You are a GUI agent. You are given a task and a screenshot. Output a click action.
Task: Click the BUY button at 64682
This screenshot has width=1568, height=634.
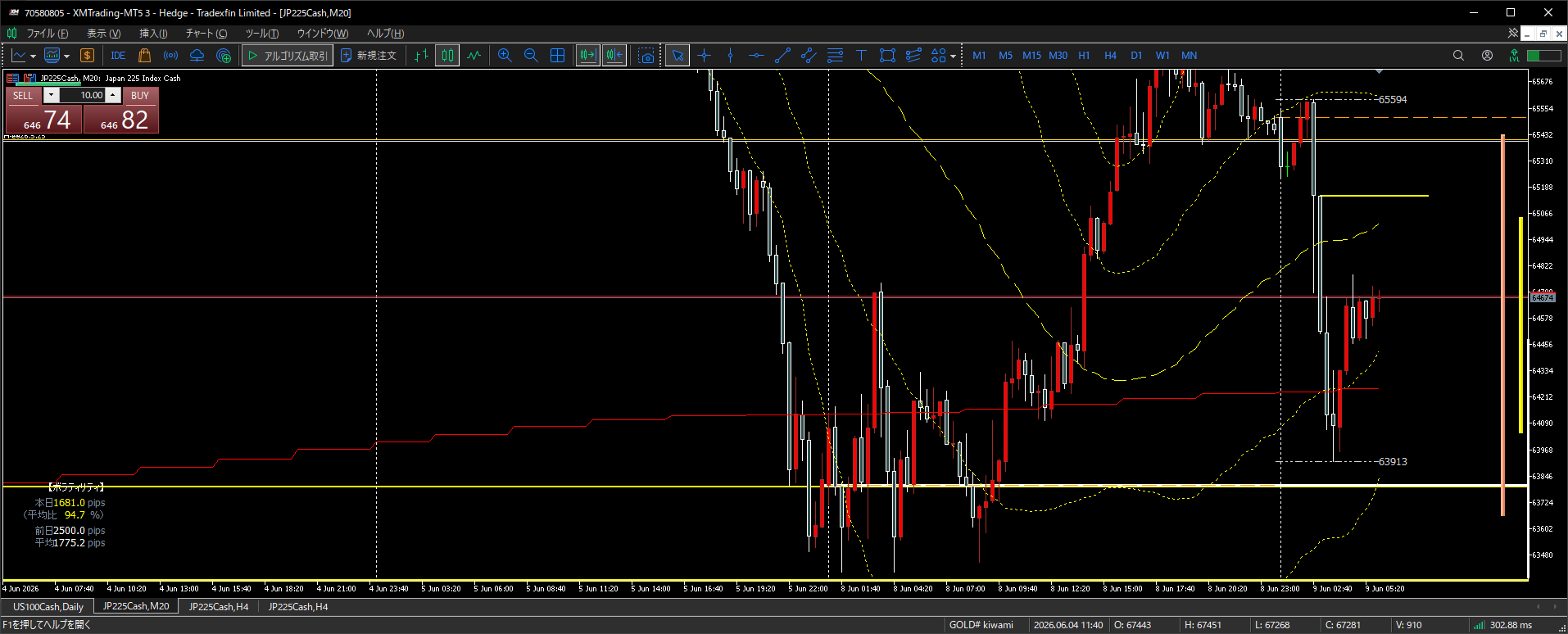point(121,120)
